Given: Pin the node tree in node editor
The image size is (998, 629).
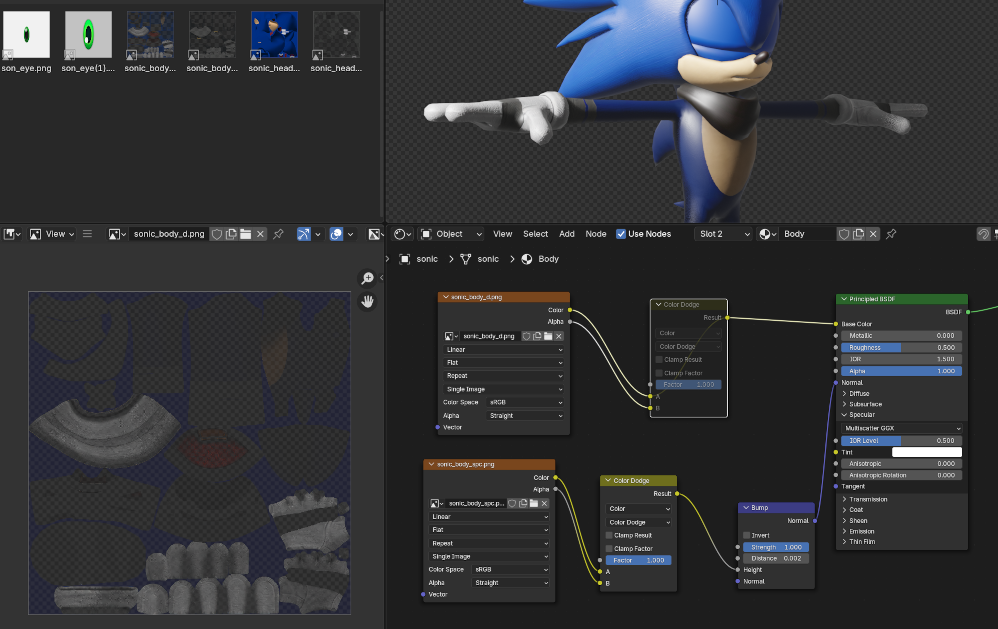Looking at the screenshot, I should (891, 234).
